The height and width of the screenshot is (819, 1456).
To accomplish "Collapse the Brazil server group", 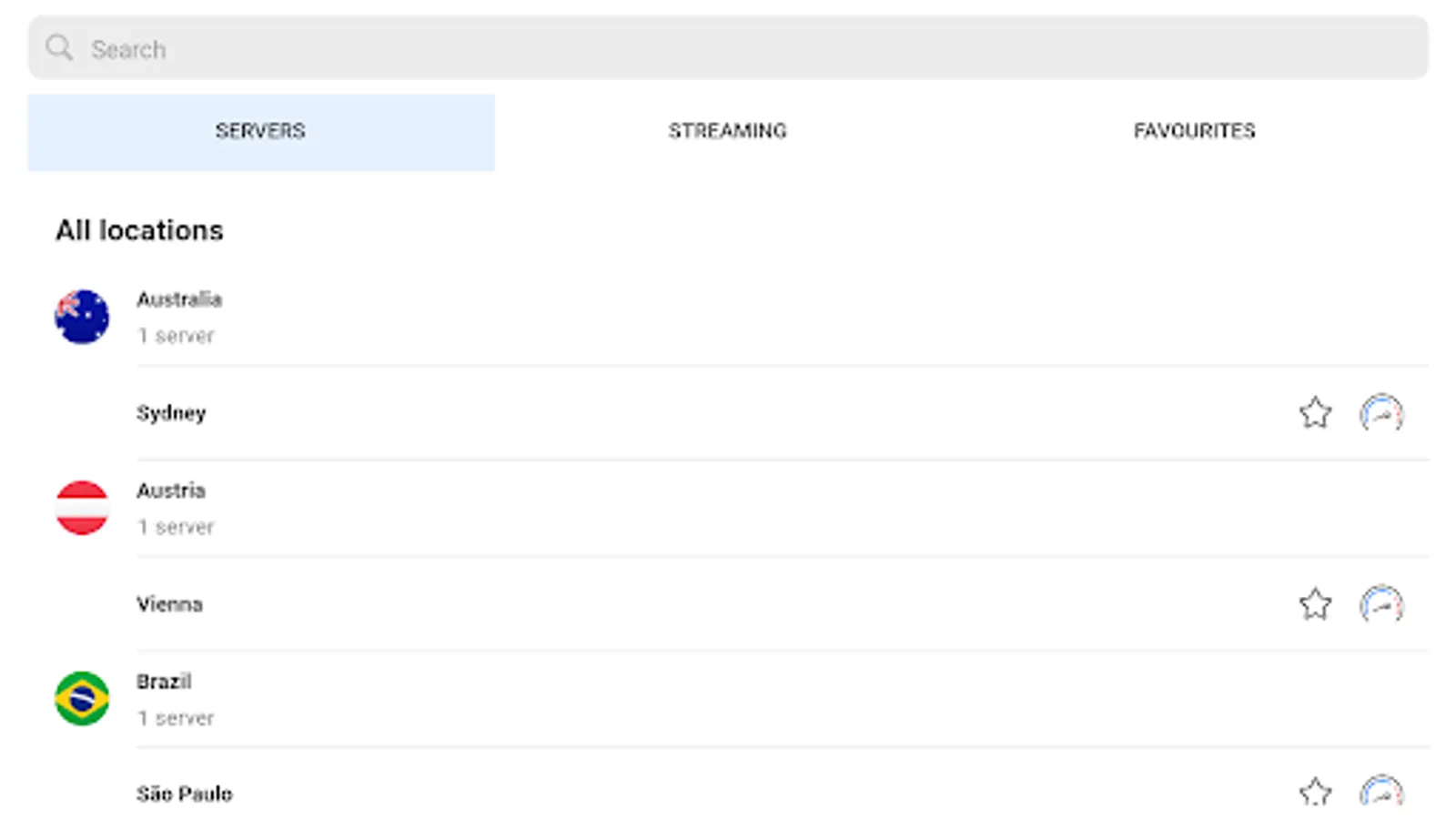I will tap(637, 699).
